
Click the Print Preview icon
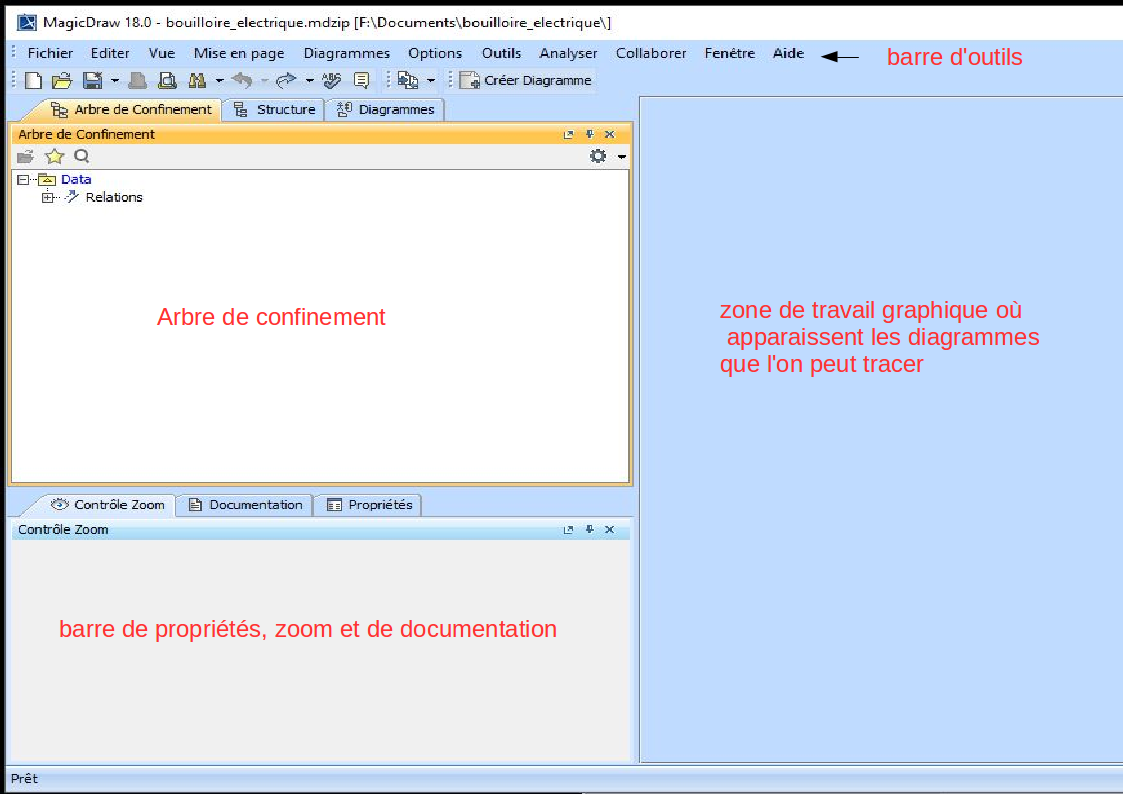[167, 81]
